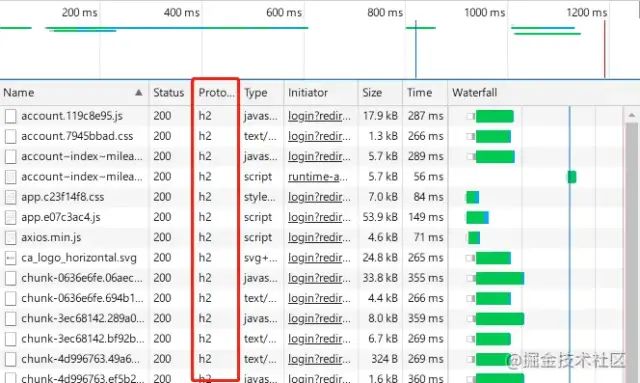Click the file icon beside axios.min.js

pyautogui.click(x=11, y=238)
